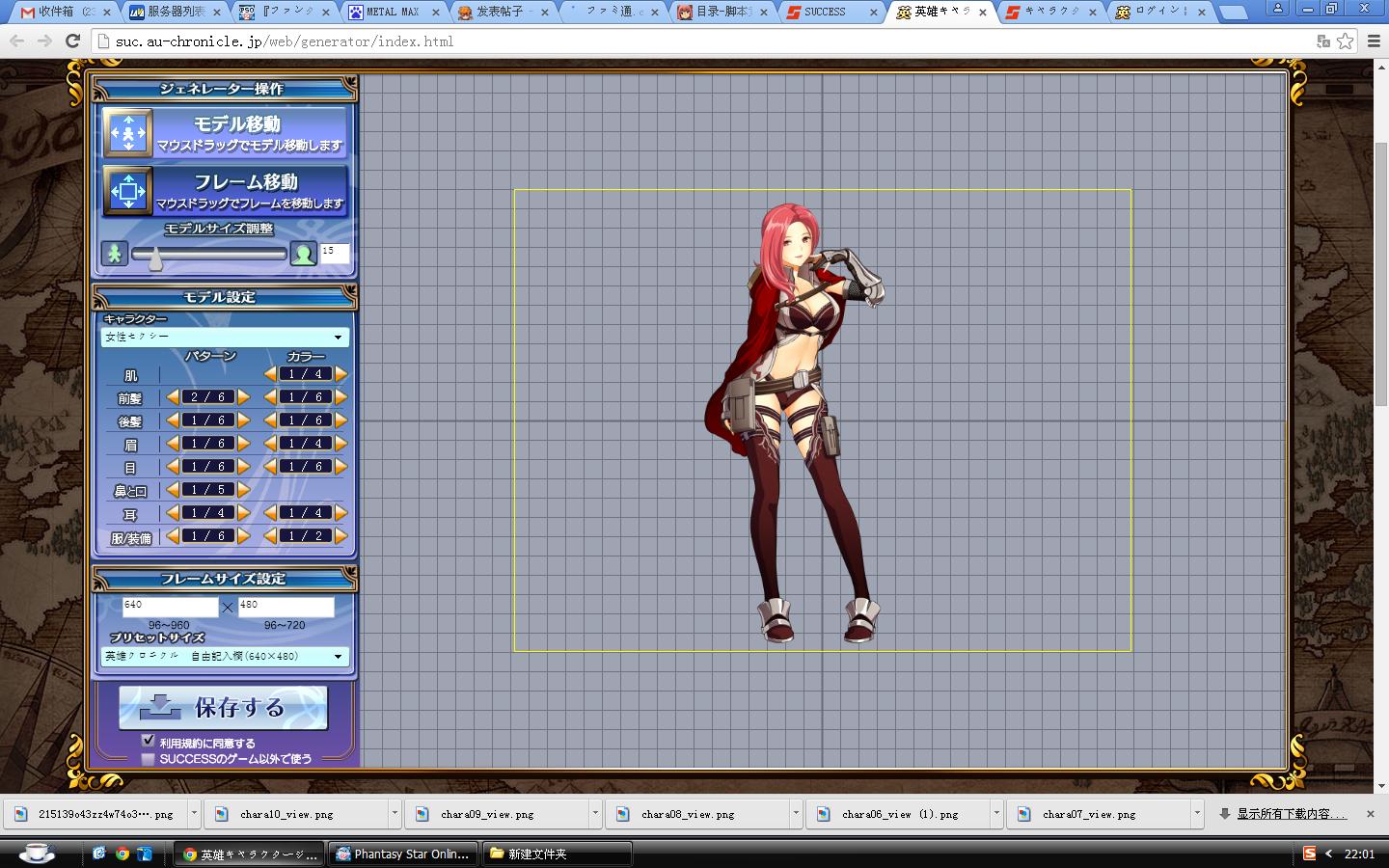The image size is (1389, 868).
Task: Close the downloads bar
Action: click(1370, 814)
